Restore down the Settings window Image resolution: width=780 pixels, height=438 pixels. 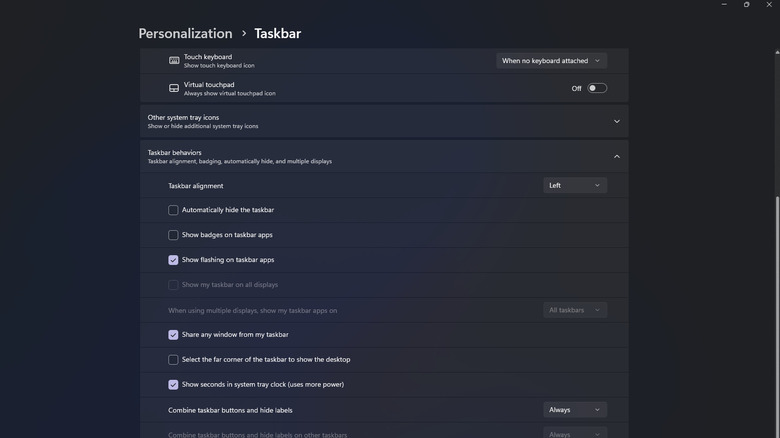pos(746,5)
